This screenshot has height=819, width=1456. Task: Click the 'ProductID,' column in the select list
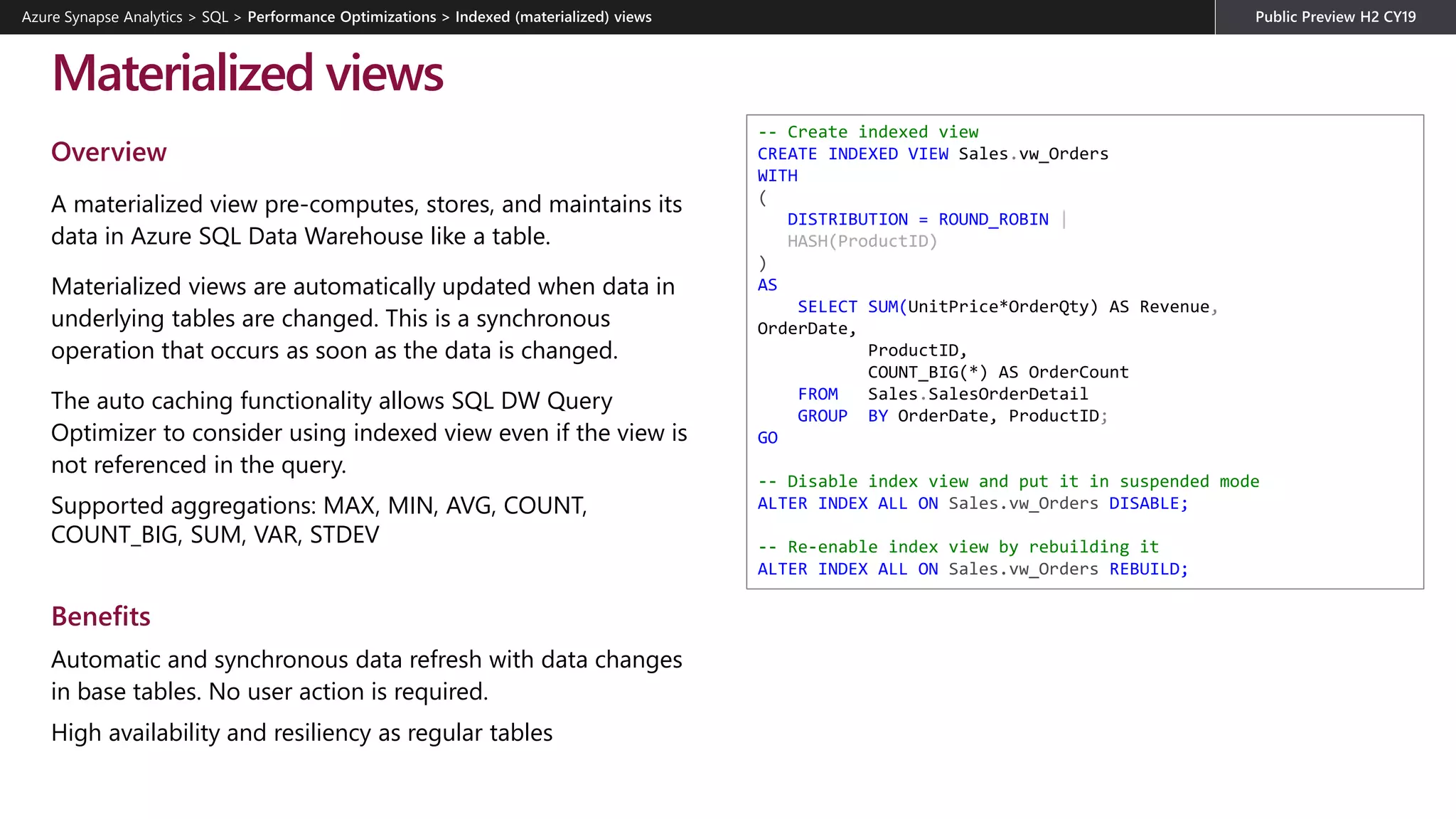917,351
